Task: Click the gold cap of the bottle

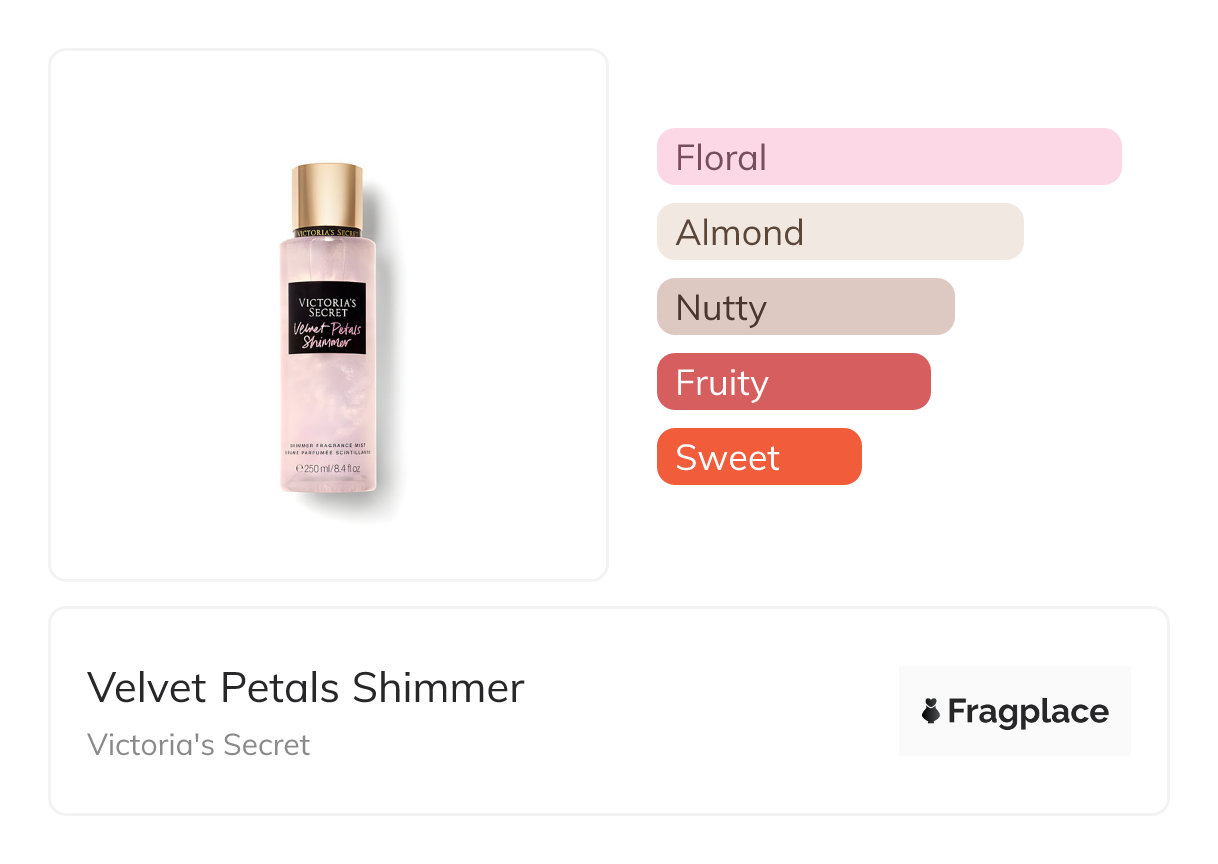Action: coord(327,195)
